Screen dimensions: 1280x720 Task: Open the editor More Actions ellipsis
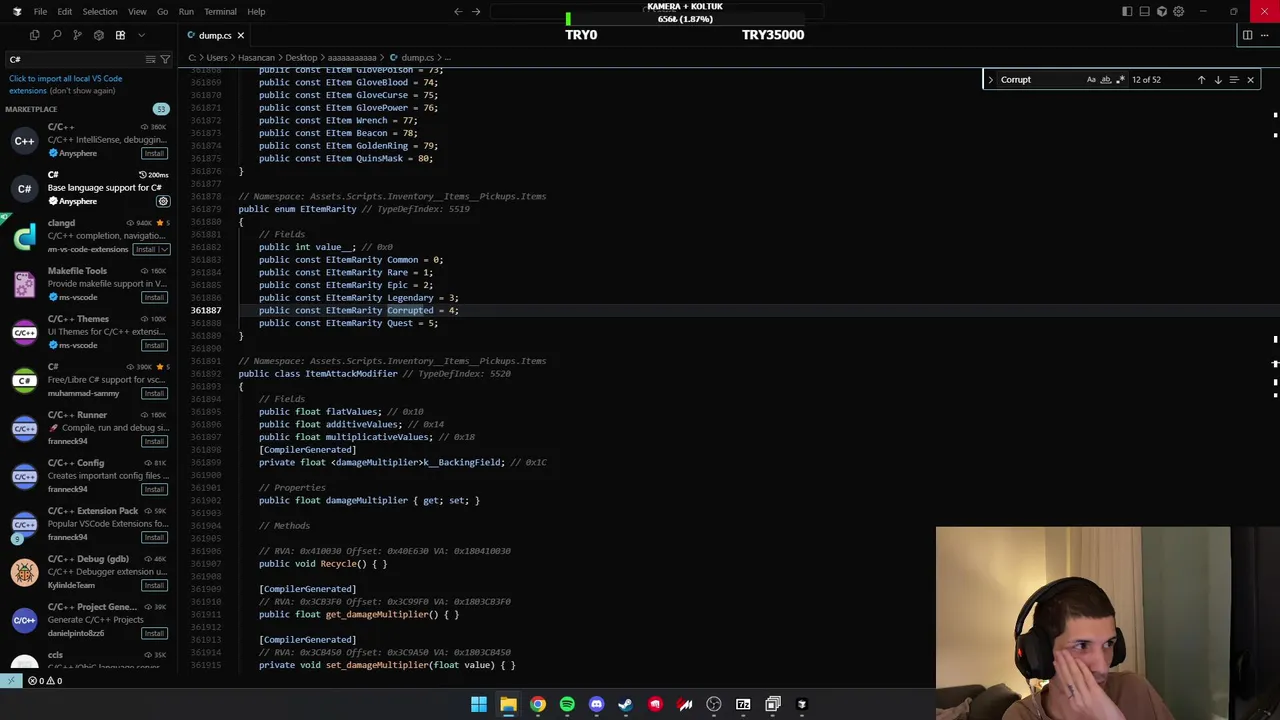[x=1265, y=35]
